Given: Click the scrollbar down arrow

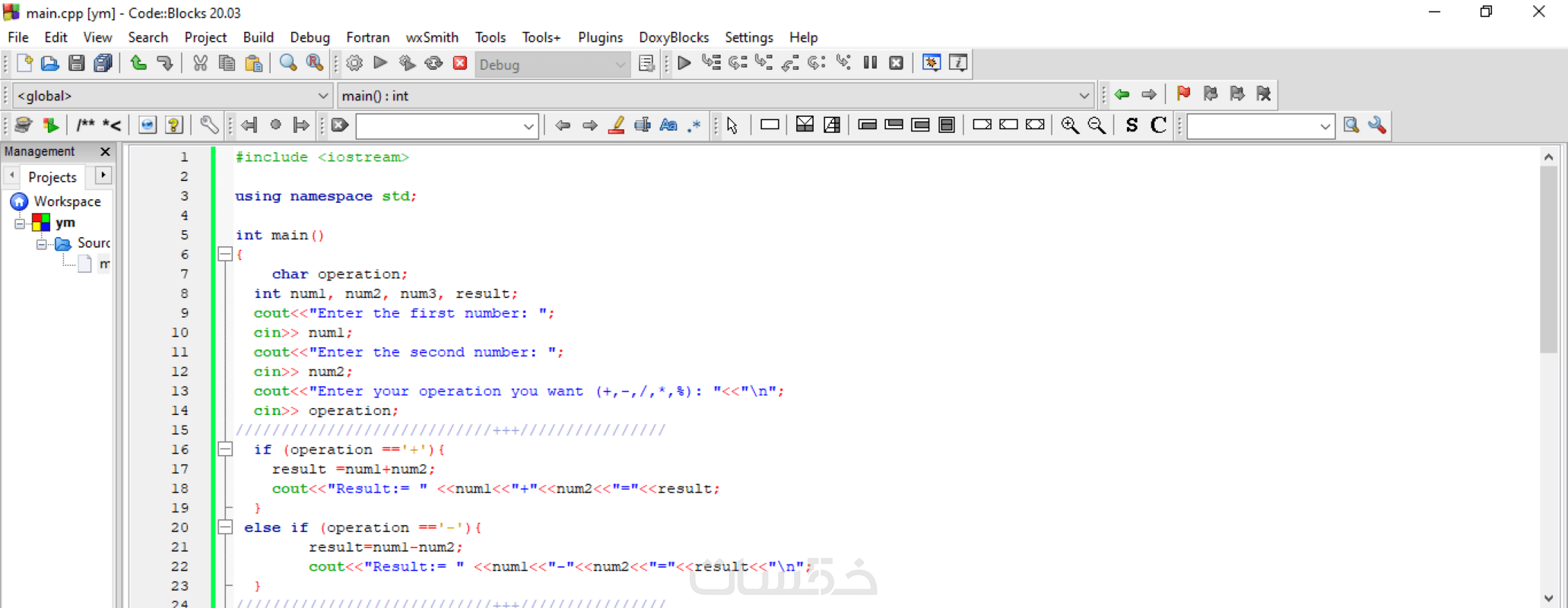Looking at the screenshot, I should [x=1549, y=599].
